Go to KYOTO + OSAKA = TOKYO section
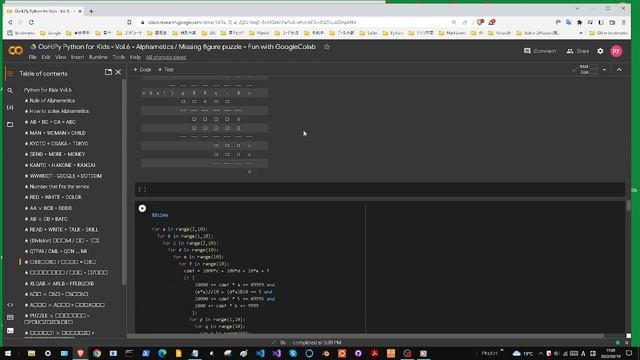Screen dimensions: 640x360 click(x=56, y=144)
